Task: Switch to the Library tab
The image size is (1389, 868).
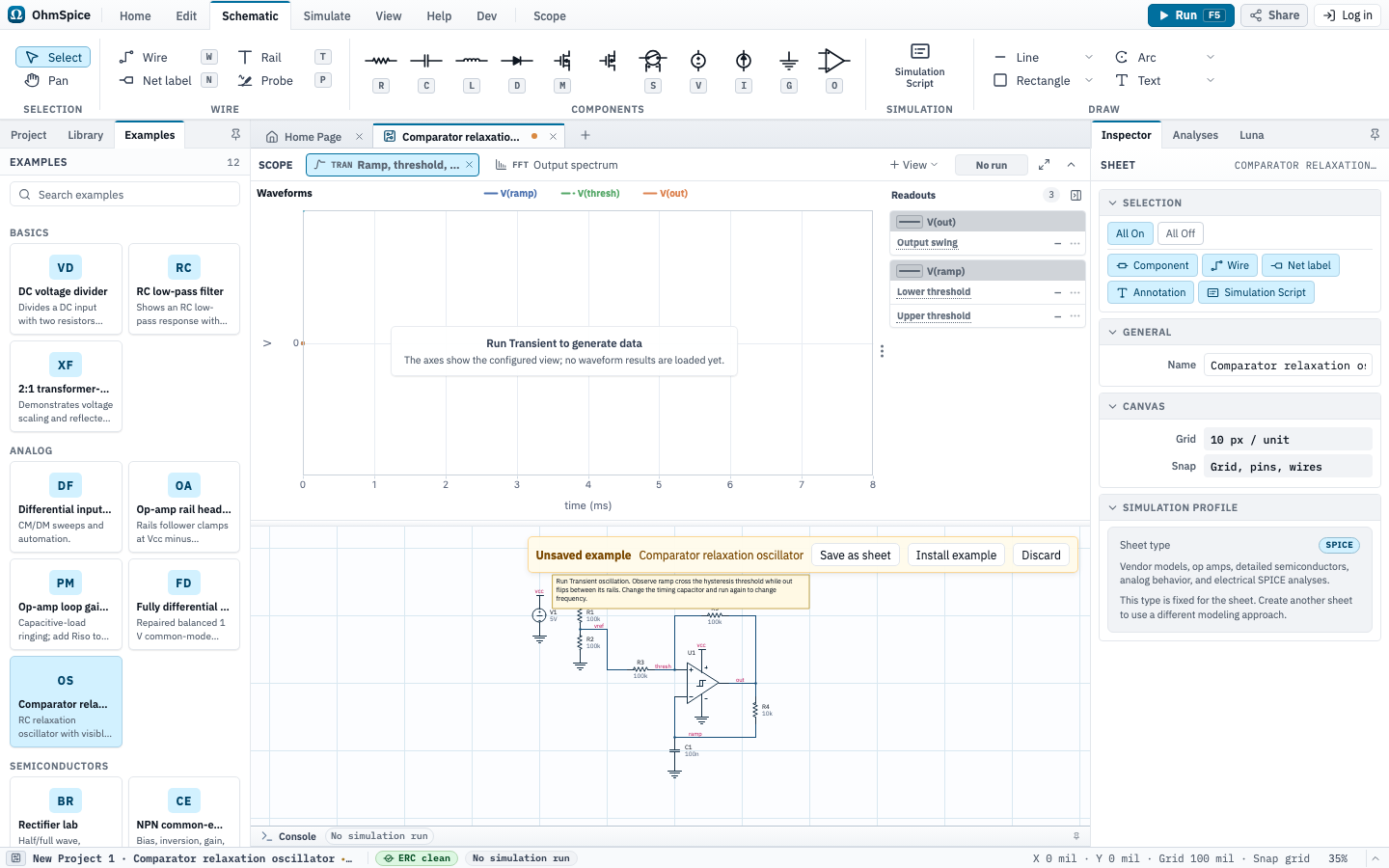Action: 85,135
